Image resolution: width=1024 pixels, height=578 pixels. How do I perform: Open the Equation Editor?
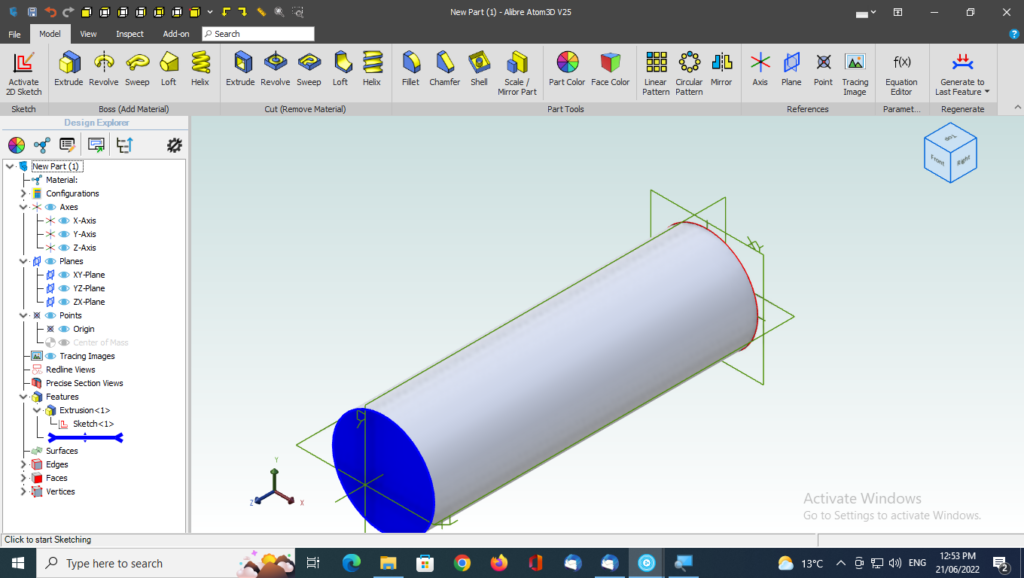(x=901, y=72)
